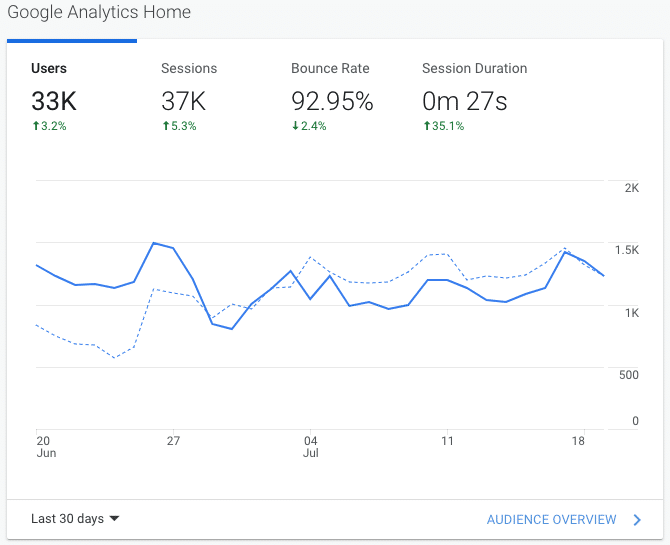Image resolution: width=670 pixels, height=545 pixels.
Task: Click the caret arrow beside Last 30 days
Action: [x=114, y=519]
